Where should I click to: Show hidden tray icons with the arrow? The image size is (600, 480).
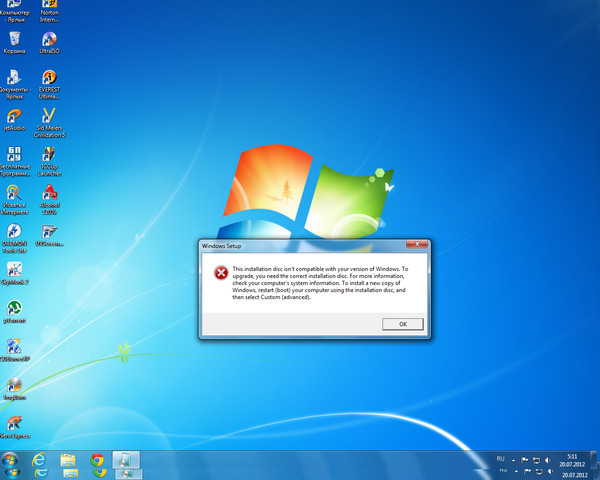click(514, 460)
